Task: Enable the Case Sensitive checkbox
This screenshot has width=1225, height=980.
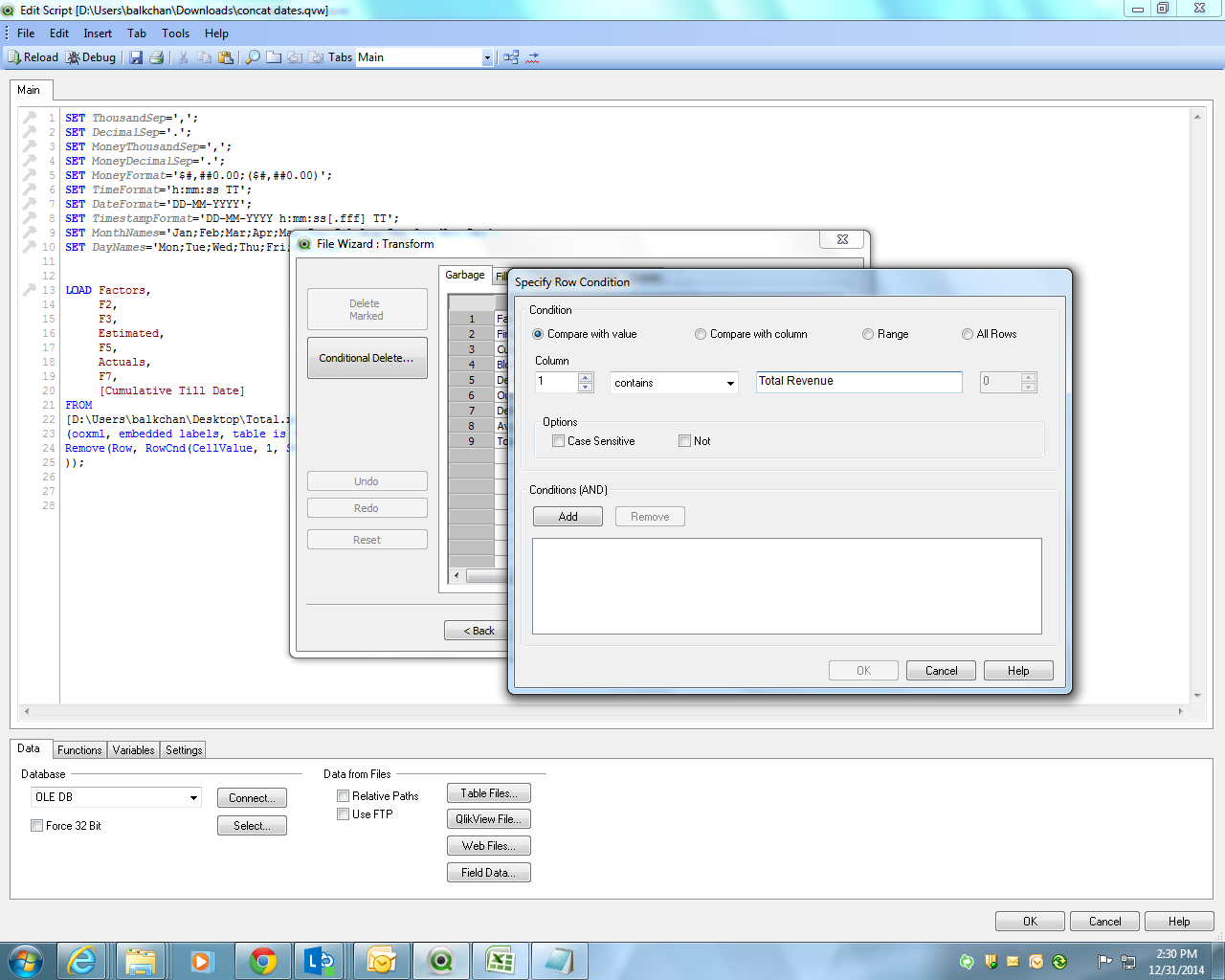Action: 559,441
